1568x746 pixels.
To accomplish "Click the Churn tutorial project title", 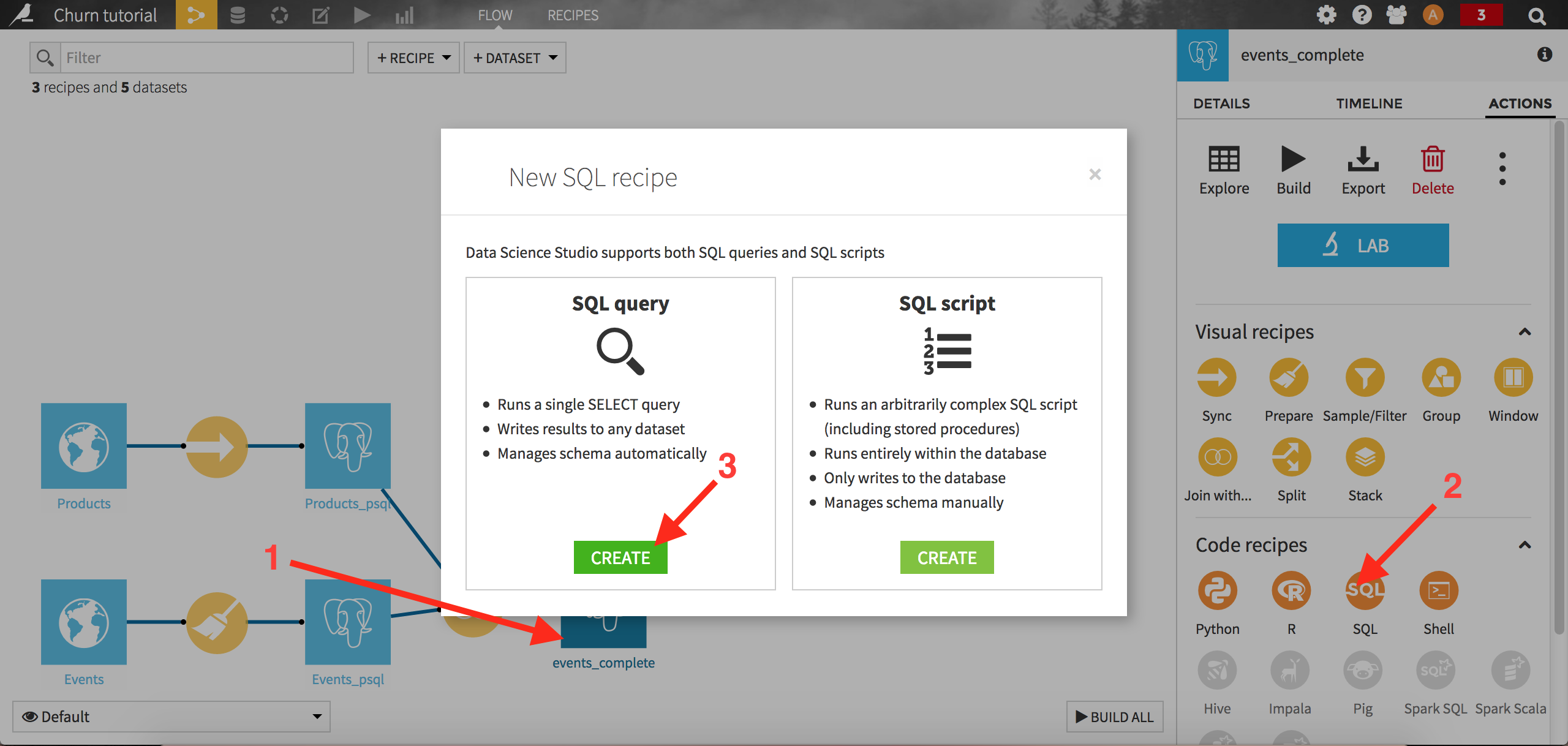I will (x=105, y=15).
